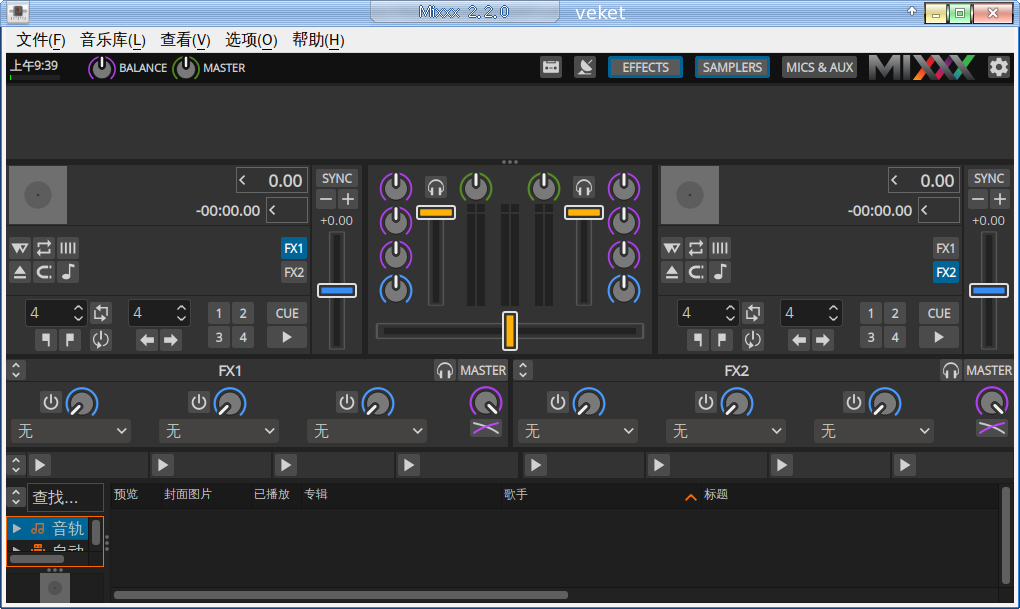1020x609 pixels.
Task: Toggle MICS & AUX section
Action: [x=819, y=67]
